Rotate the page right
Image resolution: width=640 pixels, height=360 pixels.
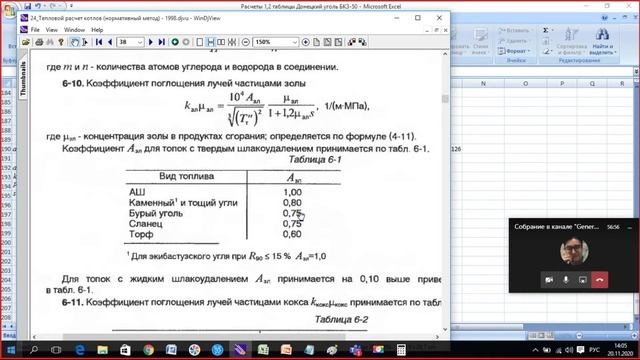coord(362,42)
